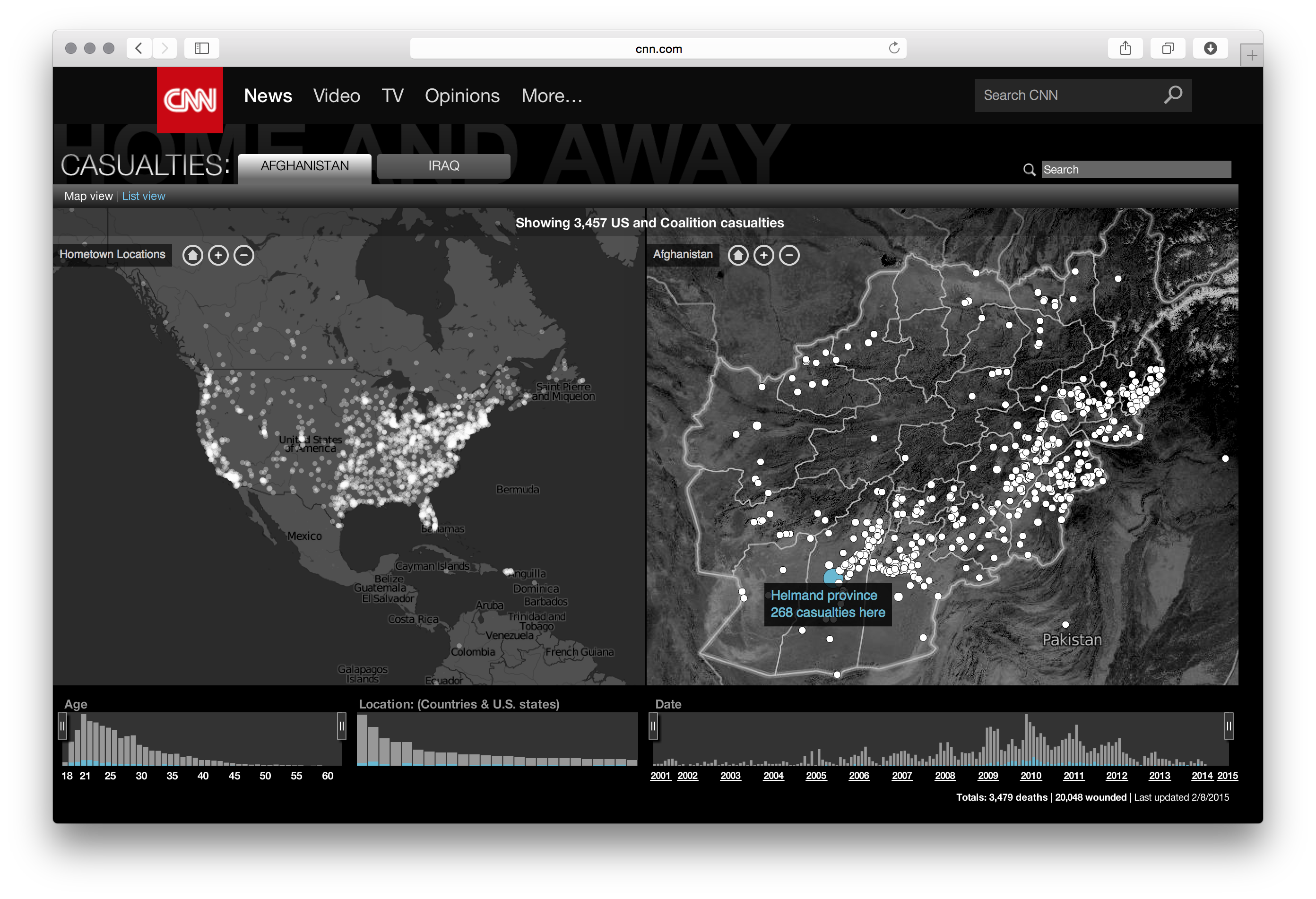Image resolution: width=1316 pixels, height=899 pixels.
Task: Reset Afghanistan map with home icon
Action: [x=738, y=255]
